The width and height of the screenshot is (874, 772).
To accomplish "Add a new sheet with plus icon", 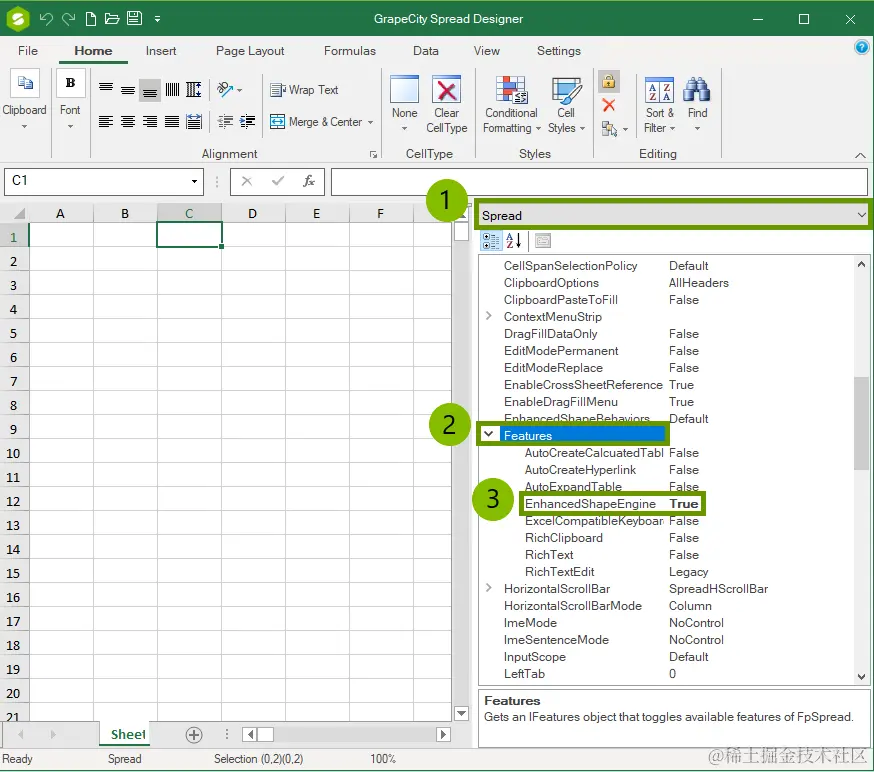I will 194,735.
